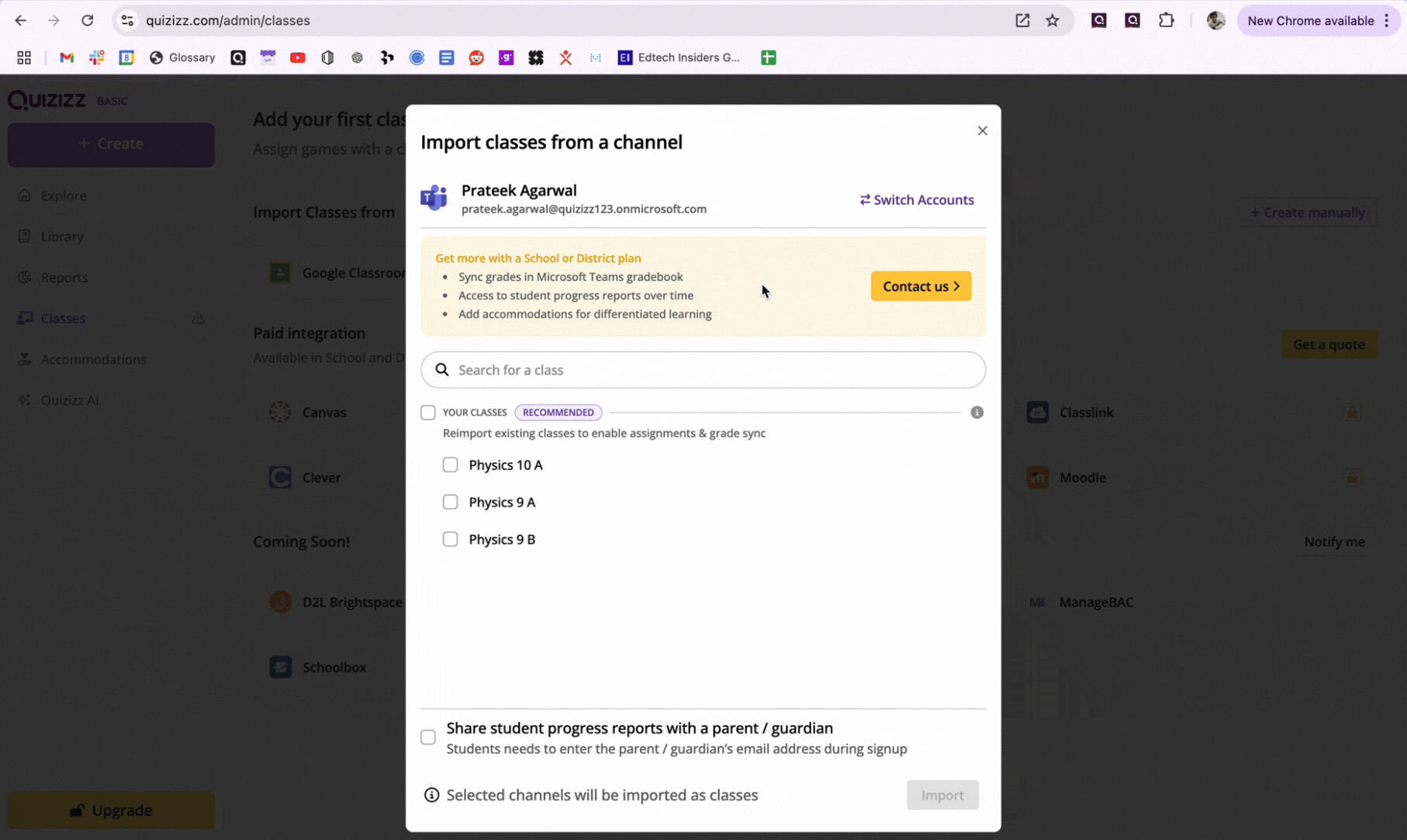Click lock icon next to Moodle
1407x840 pixels.
pyautogui.click(x=1352, y=478)
